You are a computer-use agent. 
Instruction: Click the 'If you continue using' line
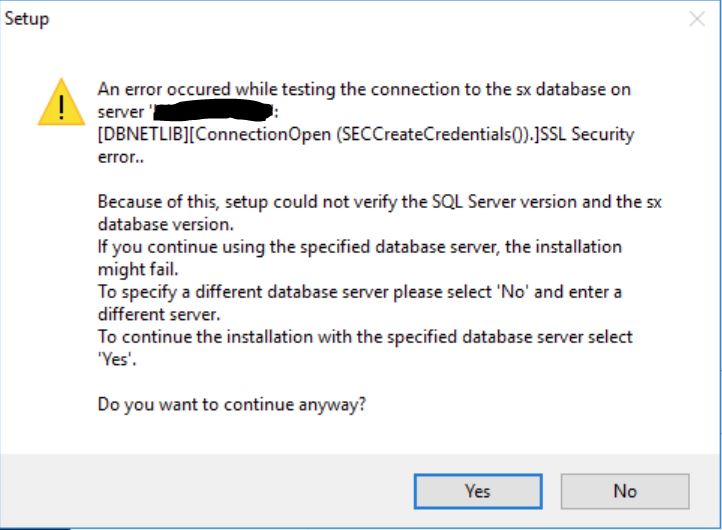pos(359,246)
